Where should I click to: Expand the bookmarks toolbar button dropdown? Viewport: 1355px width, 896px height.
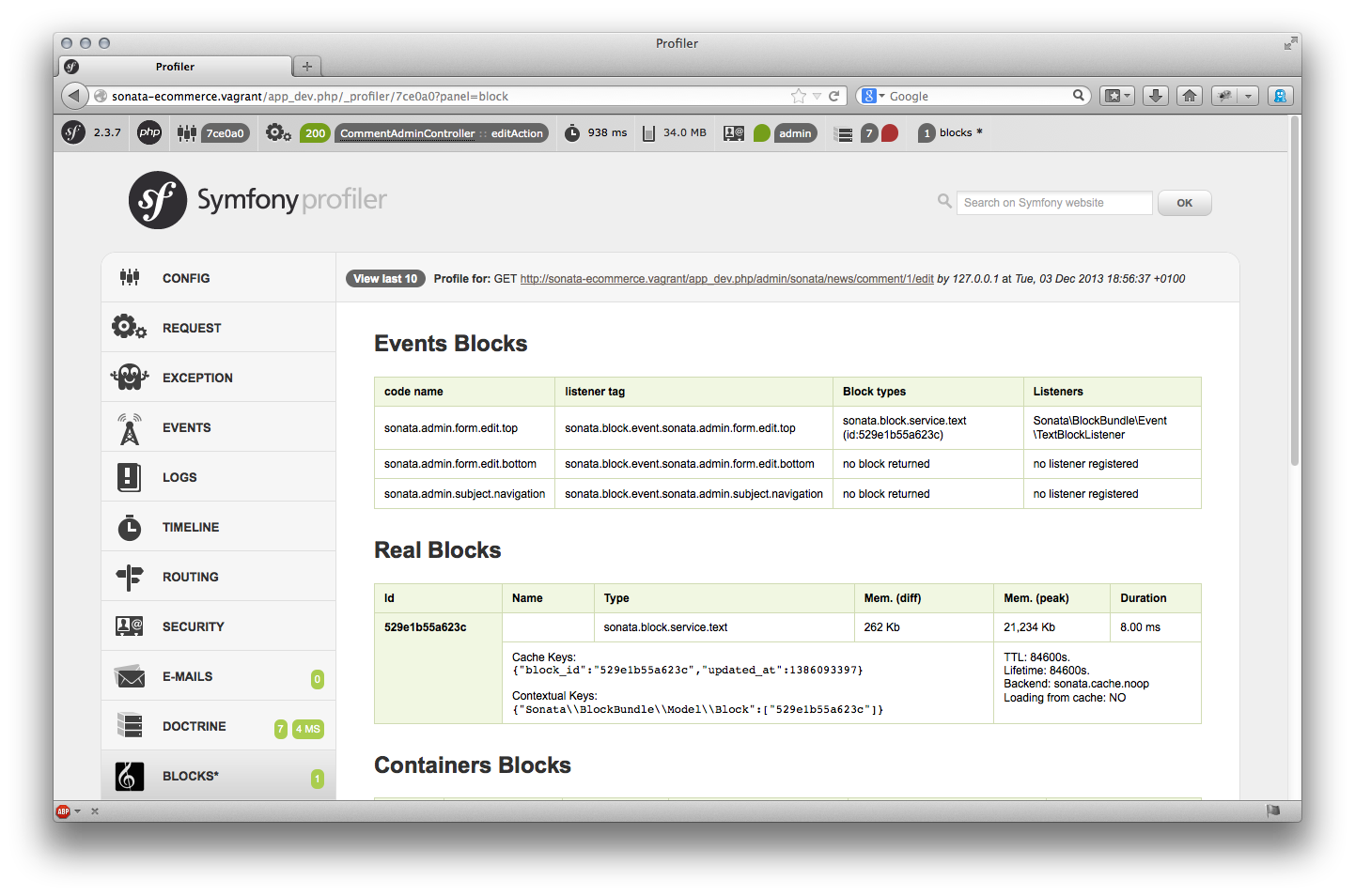point(1128,96)
